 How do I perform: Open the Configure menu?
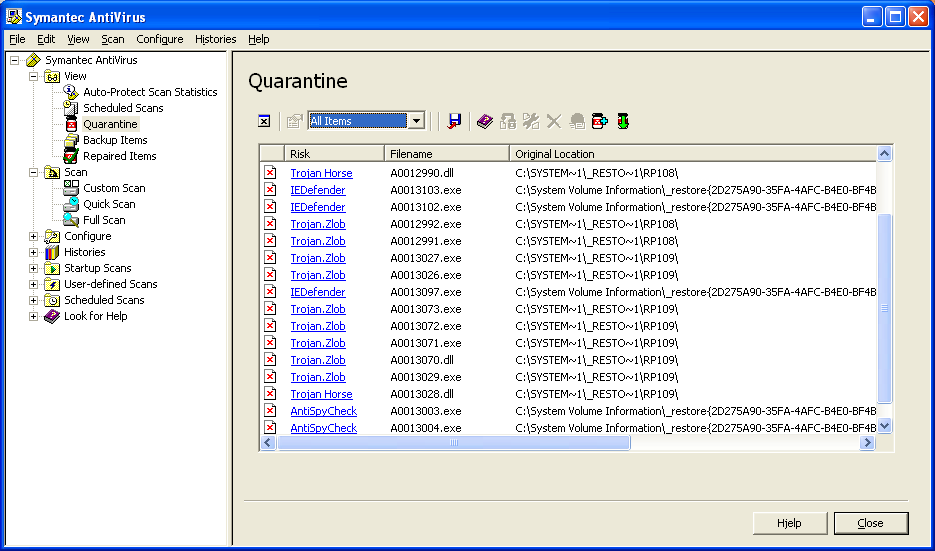[160, 39]
